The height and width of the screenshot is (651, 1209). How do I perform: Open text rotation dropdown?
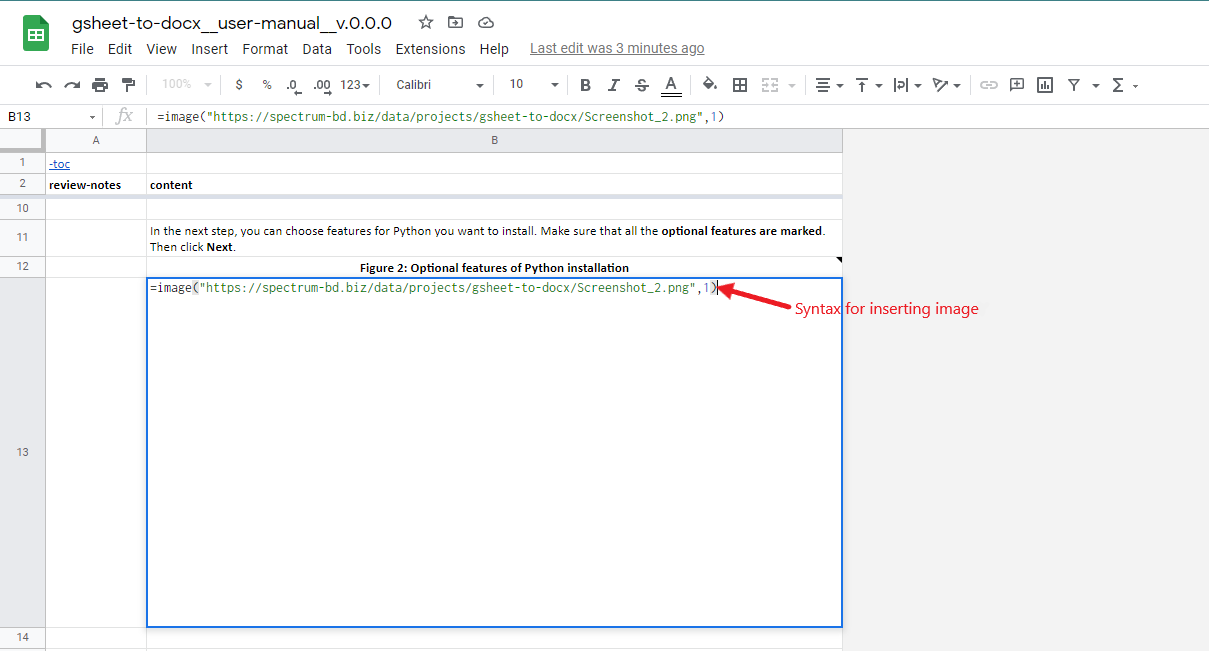[x=946, y=85]
